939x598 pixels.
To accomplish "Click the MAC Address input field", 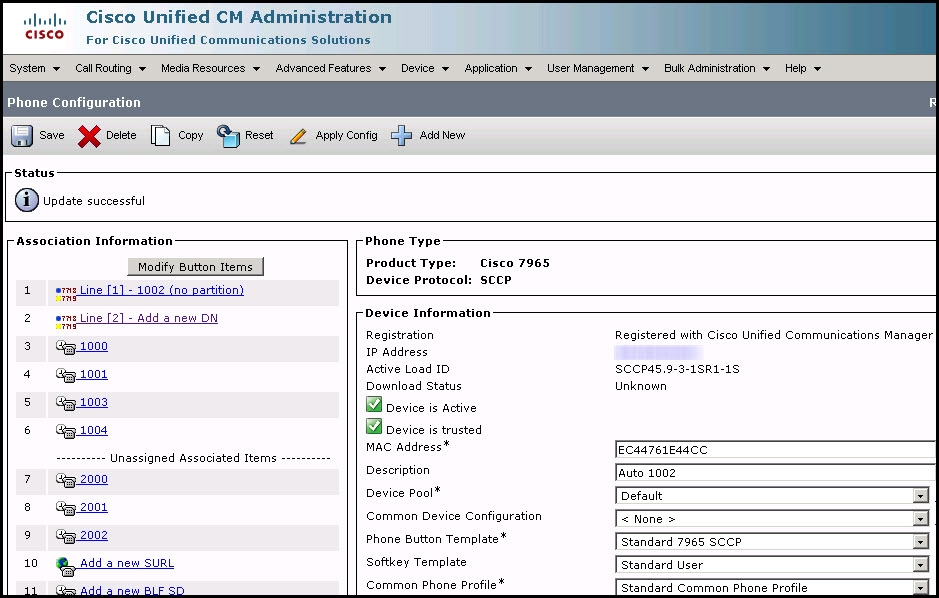I will [775, 450].
